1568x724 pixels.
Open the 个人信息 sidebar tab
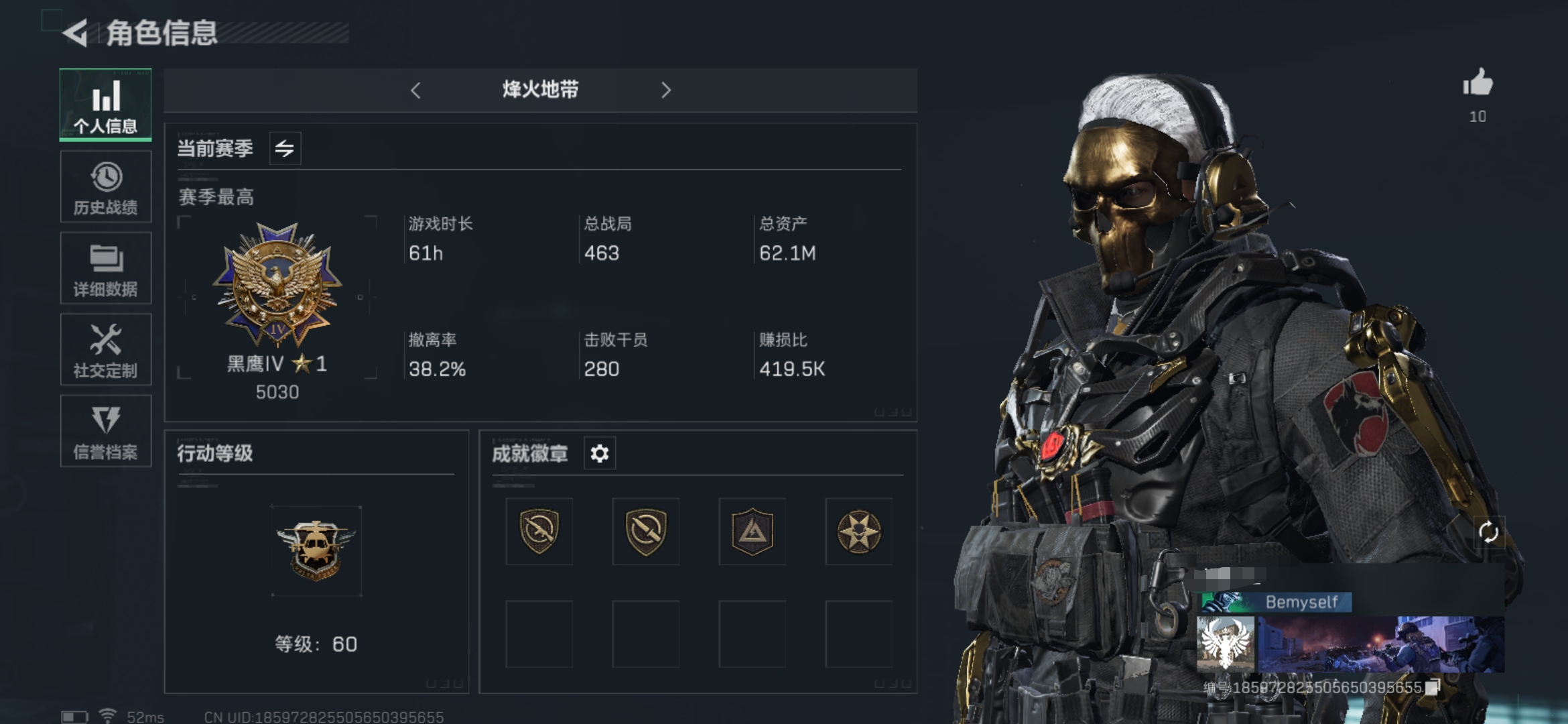click(106, 105)
